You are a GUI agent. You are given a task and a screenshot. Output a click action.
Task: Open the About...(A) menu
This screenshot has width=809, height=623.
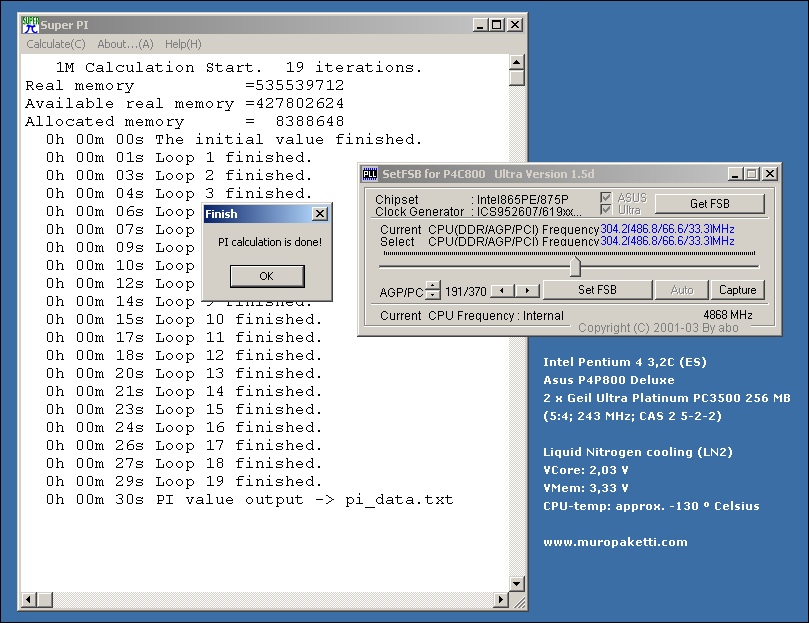(125, 44)
